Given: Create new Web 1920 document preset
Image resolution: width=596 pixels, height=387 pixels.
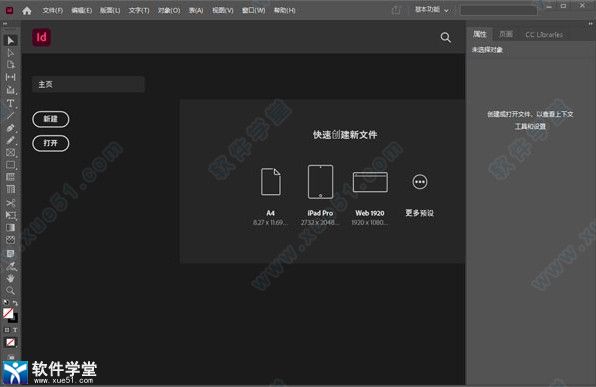Looking at the screenshot, I should (x=370, y=198).
